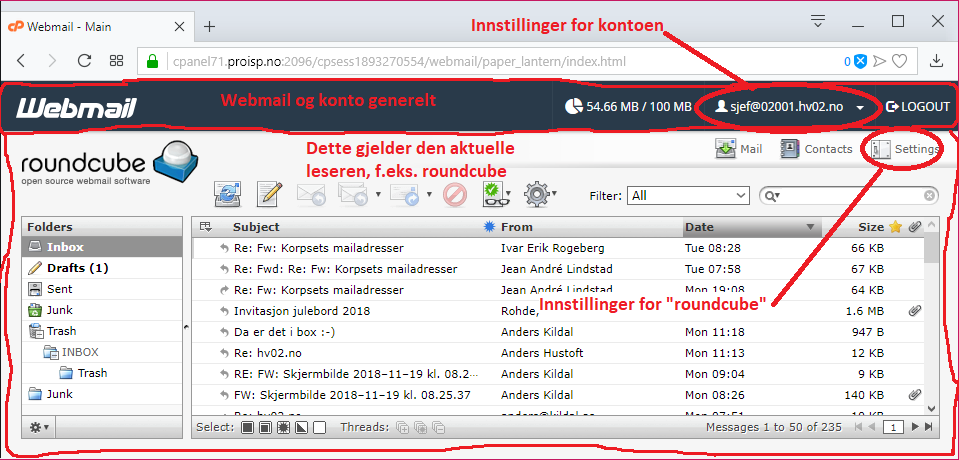This screenshot has width=959, height=460.
Task: Click the red Delete message icon
Action: point(454,195)
